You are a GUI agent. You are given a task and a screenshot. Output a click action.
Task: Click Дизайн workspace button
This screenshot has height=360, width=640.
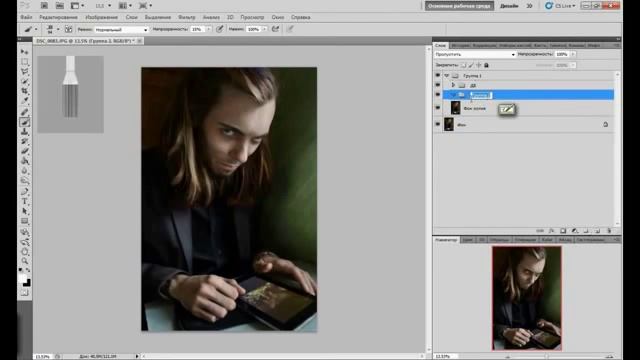[509, 6]
